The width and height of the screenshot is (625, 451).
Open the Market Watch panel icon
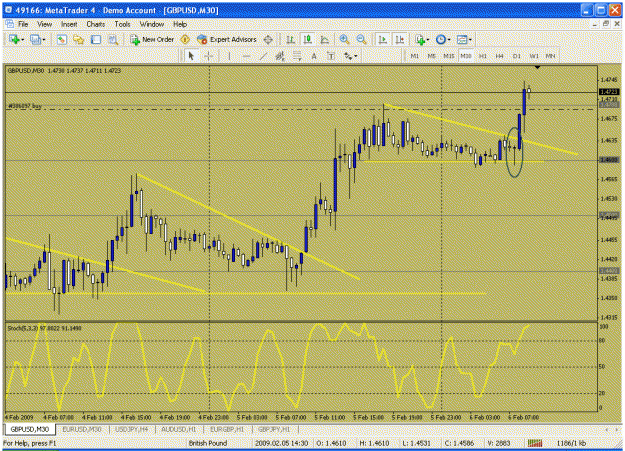click(x=61, y=39)
